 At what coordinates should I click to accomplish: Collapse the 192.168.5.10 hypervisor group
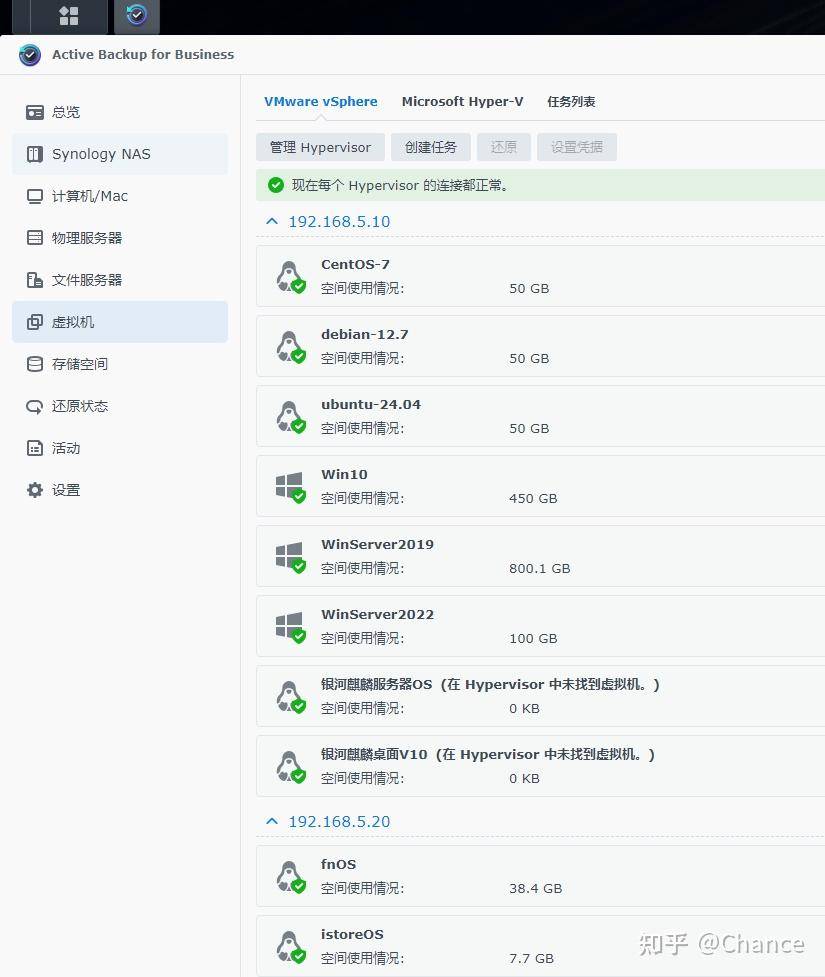(x=272, y=221)
